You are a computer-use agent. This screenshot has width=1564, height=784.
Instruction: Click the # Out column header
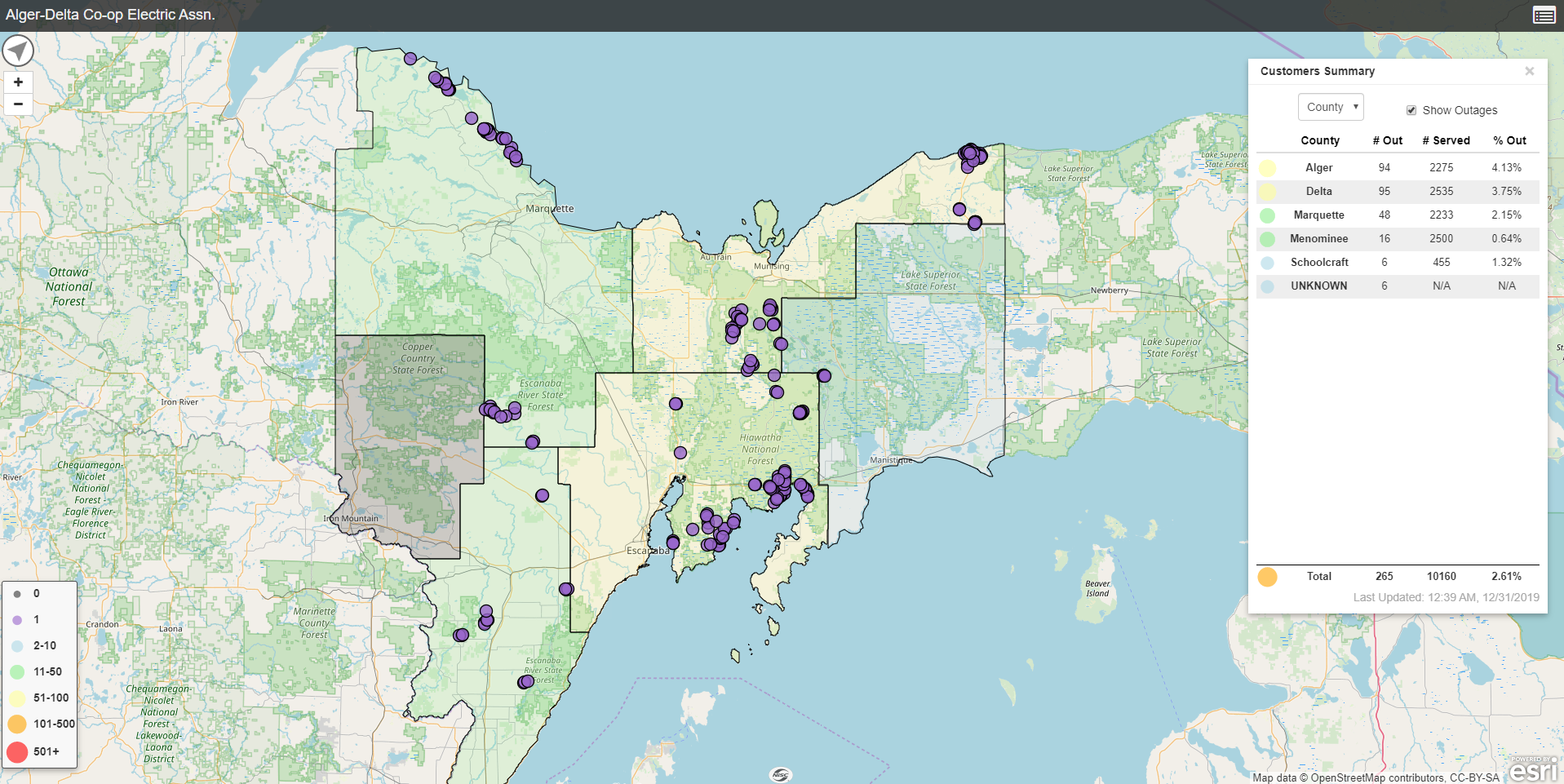click(x=1387, y=140)
